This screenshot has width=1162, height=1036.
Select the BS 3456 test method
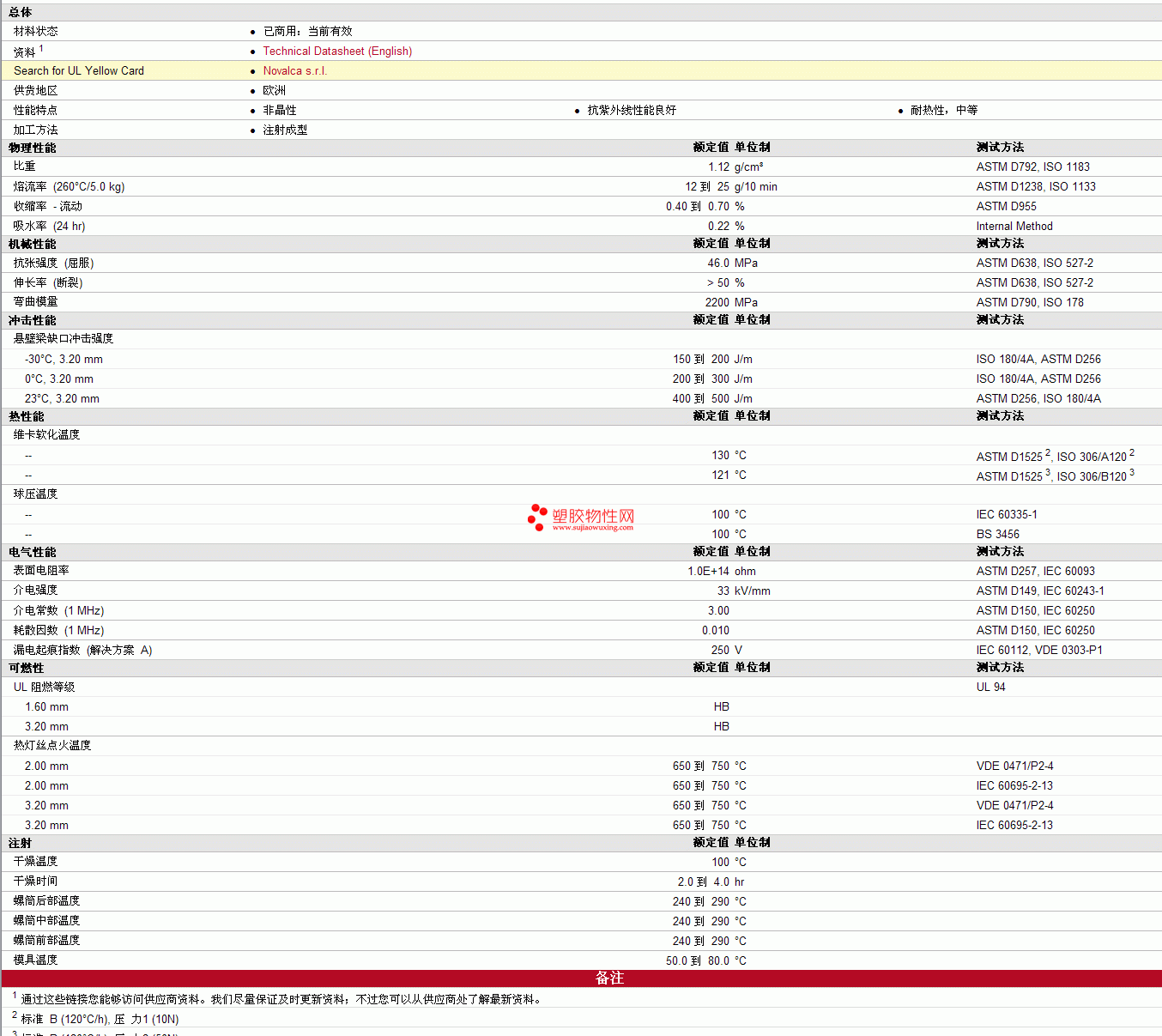(997, 534)
